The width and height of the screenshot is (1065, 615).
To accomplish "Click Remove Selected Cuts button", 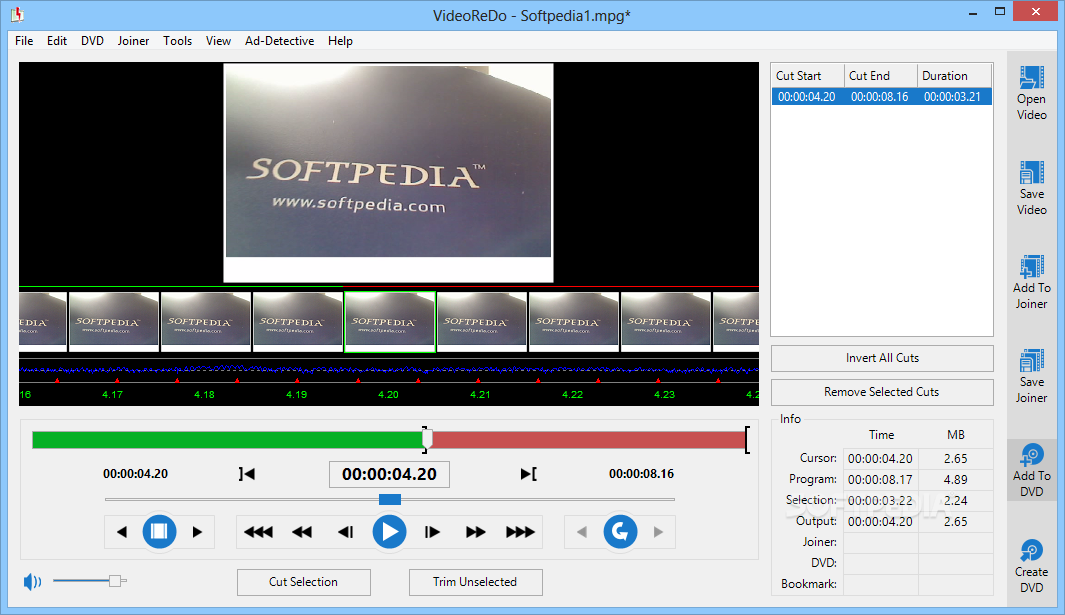I will [882, 392].
